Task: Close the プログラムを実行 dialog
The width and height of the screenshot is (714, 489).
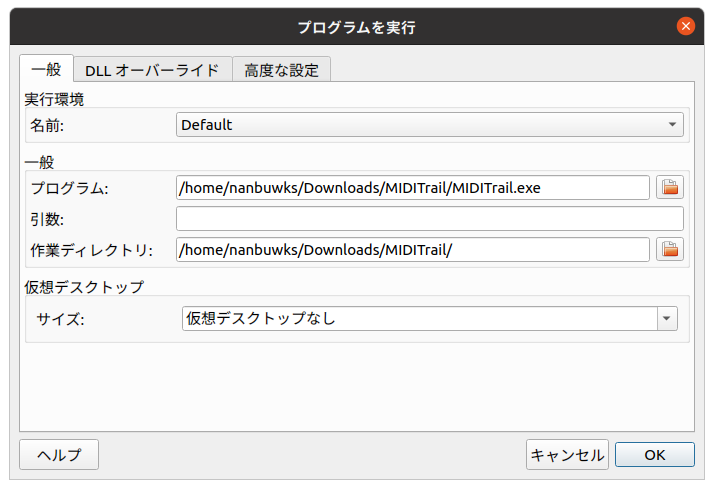Action: click(685, 26)
